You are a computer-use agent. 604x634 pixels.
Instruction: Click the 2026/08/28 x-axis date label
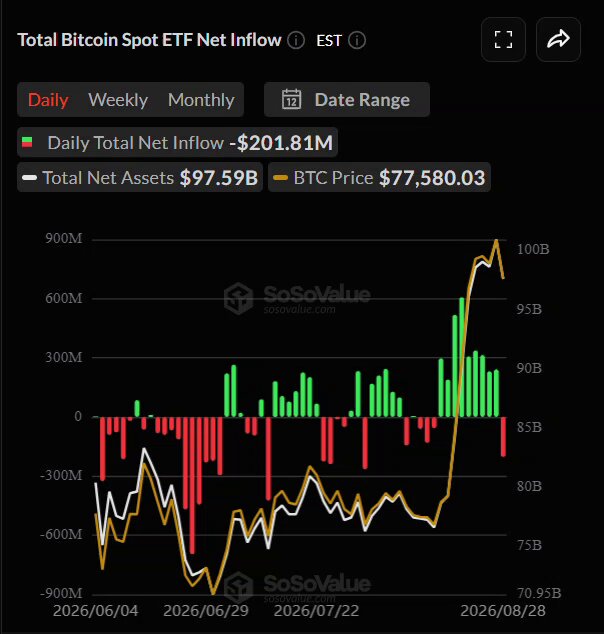point(503,611)
